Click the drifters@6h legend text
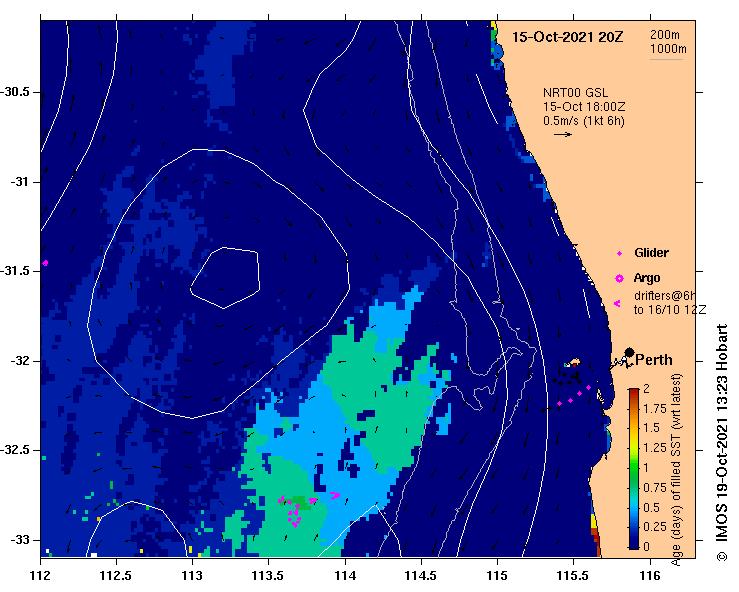 point(665,296)
